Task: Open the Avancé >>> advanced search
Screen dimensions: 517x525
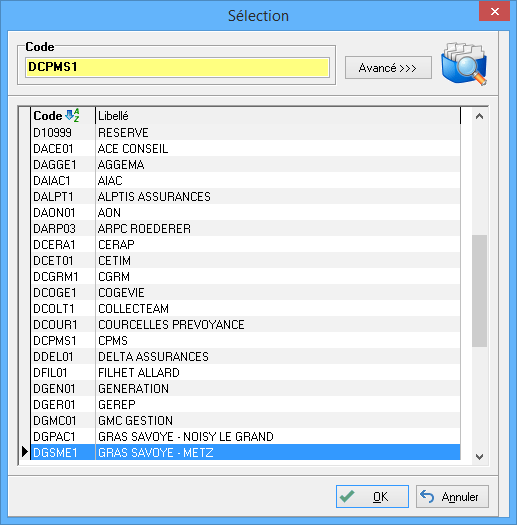Action: point(388,68)
